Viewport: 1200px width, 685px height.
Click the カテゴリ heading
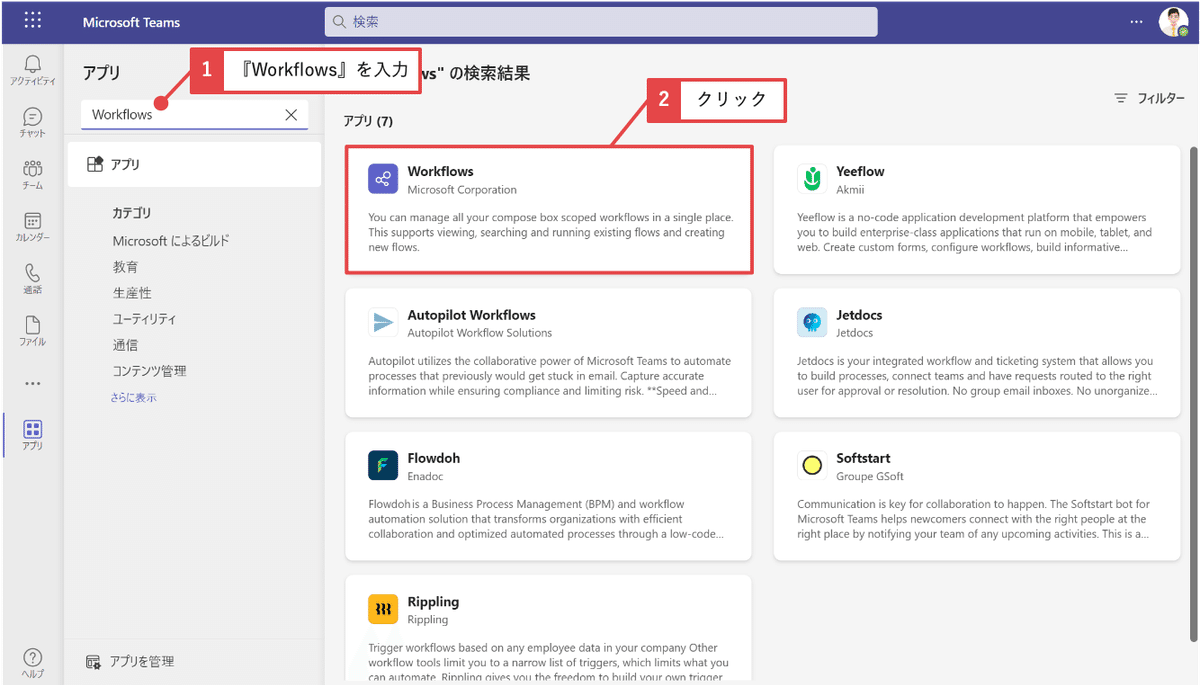(x=132, y=213)
